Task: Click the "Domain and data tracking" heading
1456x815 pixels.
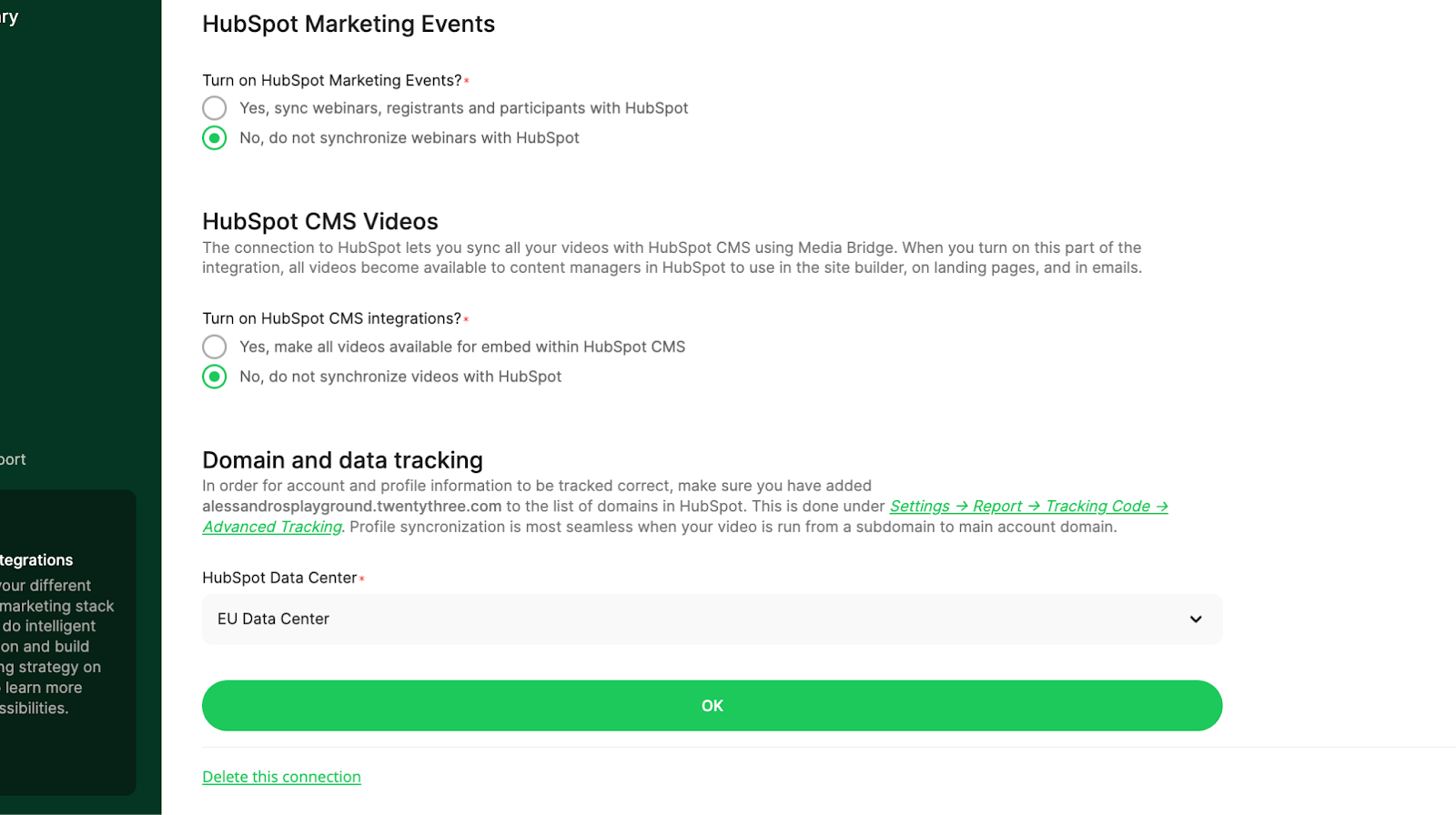Action: coord(342,460)
